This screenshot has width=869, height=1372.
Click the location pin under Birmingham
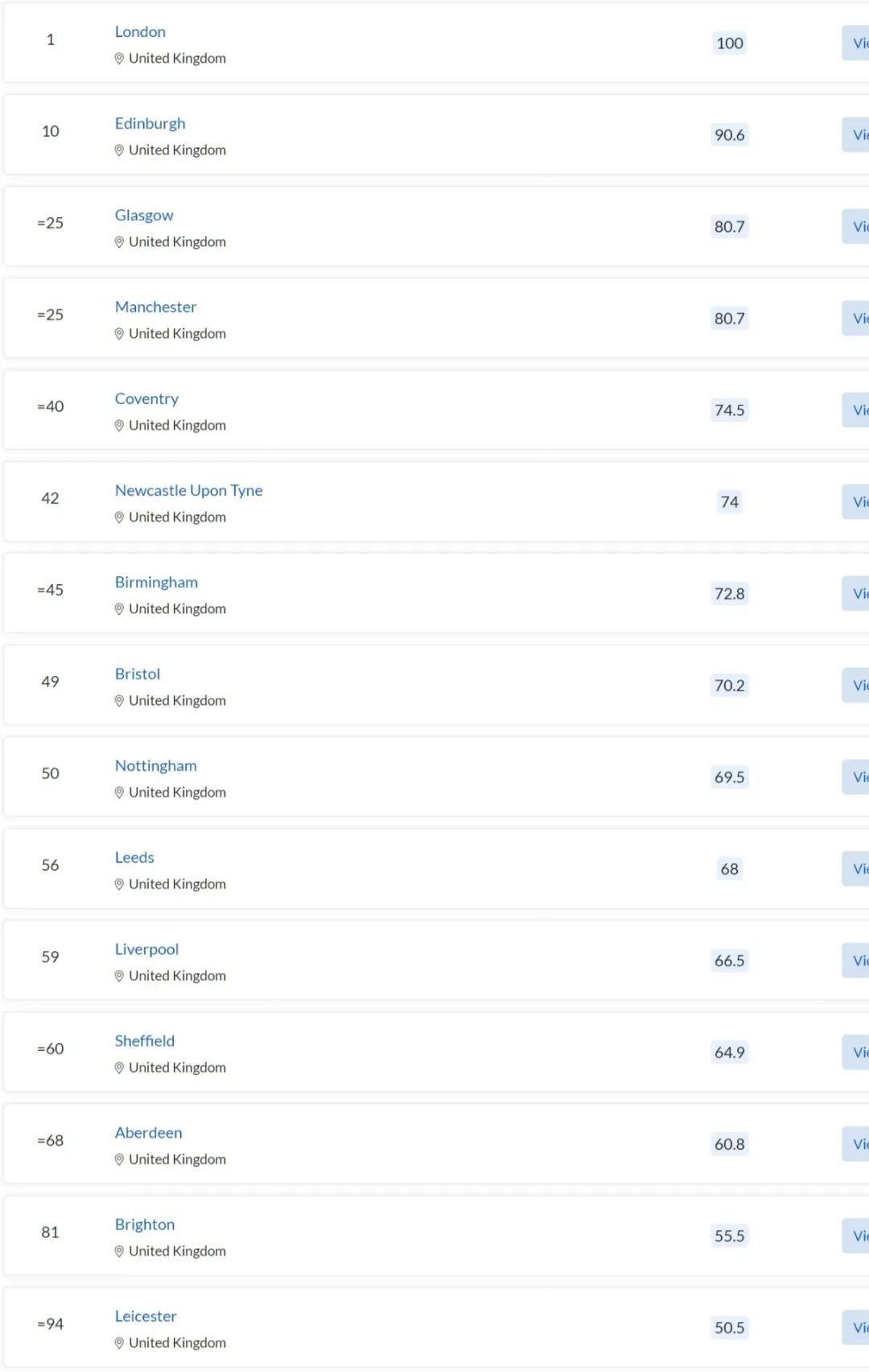(119, 609)
